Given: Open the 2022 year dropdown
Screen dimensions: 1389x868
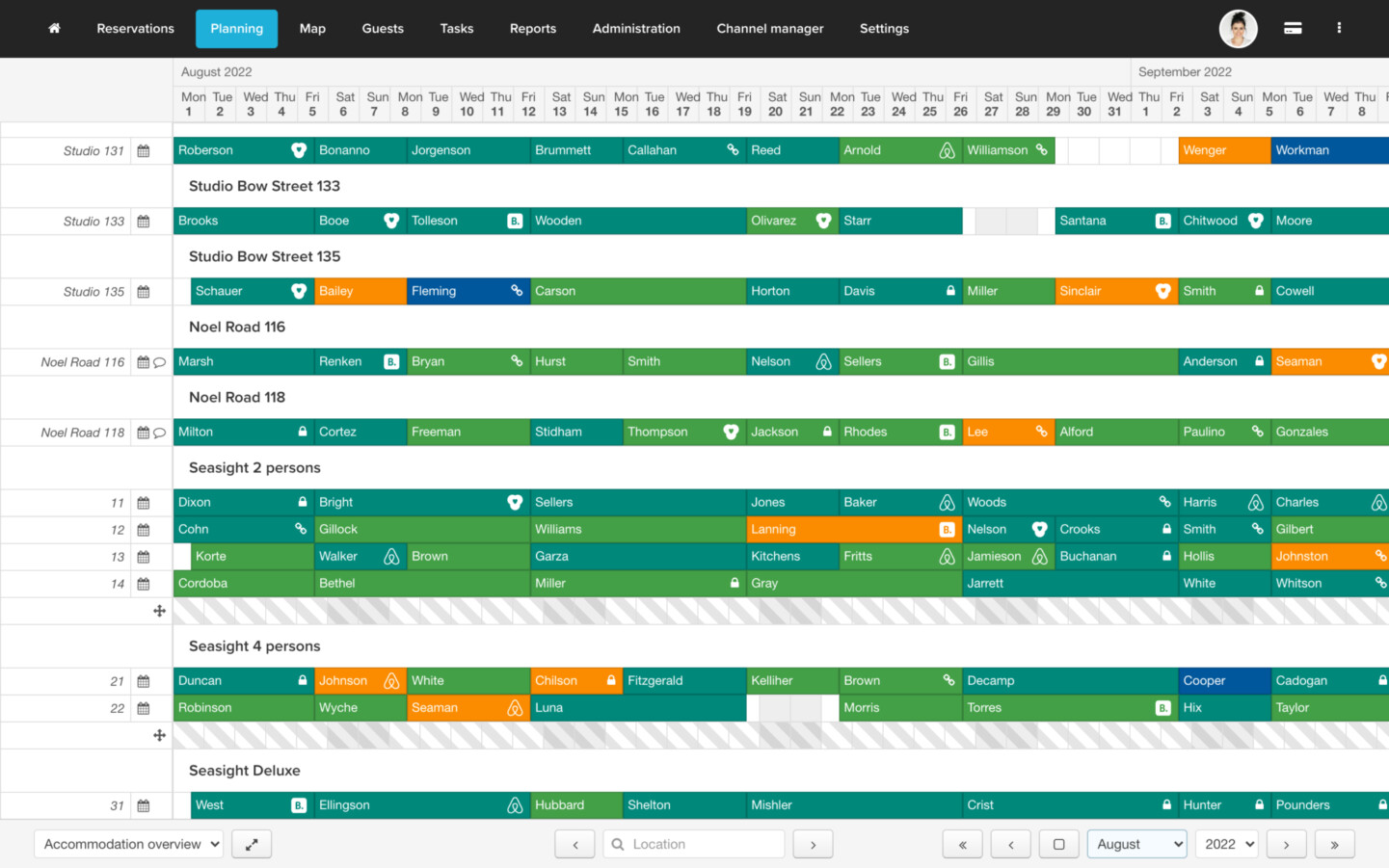Looking at the screenshot, I should tap(1227, 844).
